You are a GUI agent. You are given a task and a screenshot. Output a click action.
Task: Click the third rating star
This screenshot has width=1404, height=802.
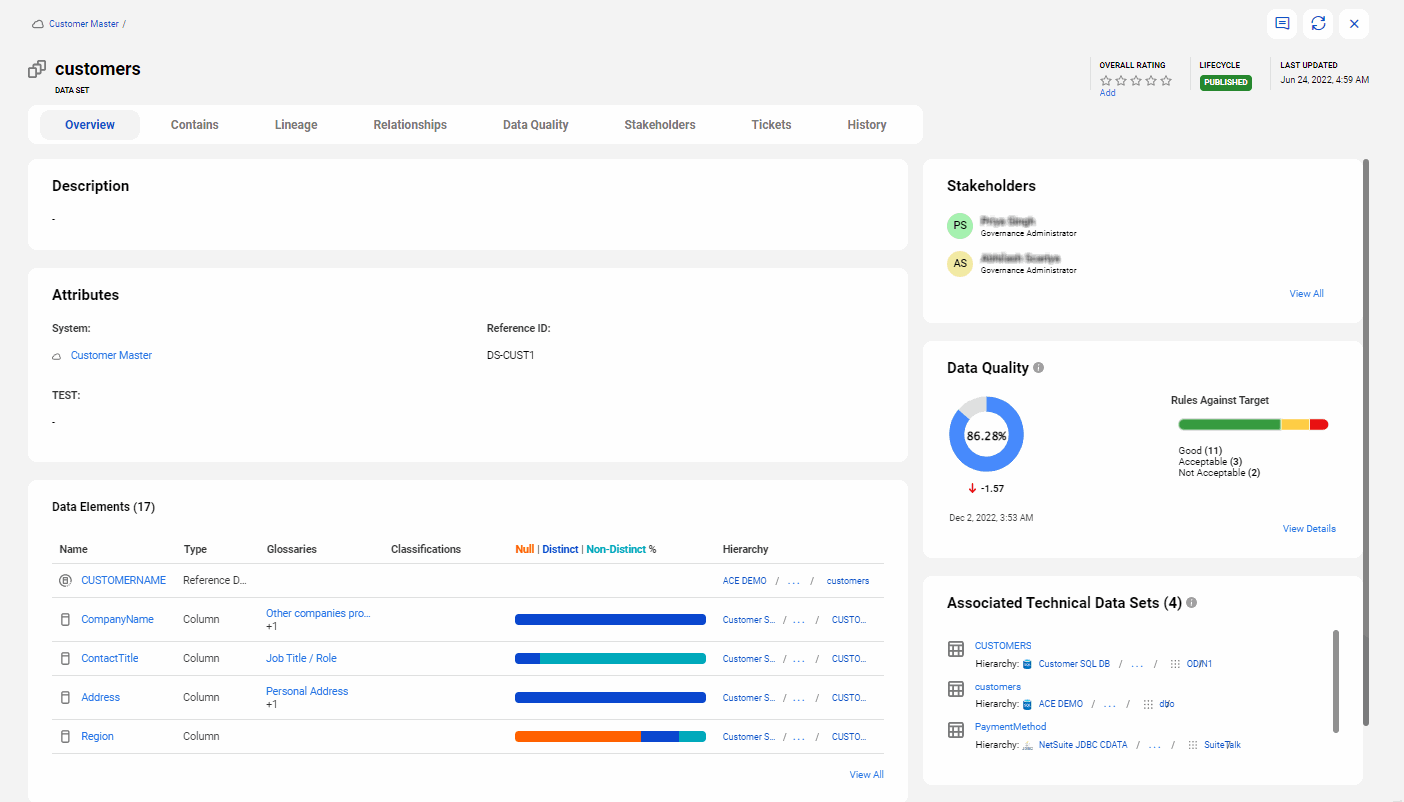point(1136,81)
